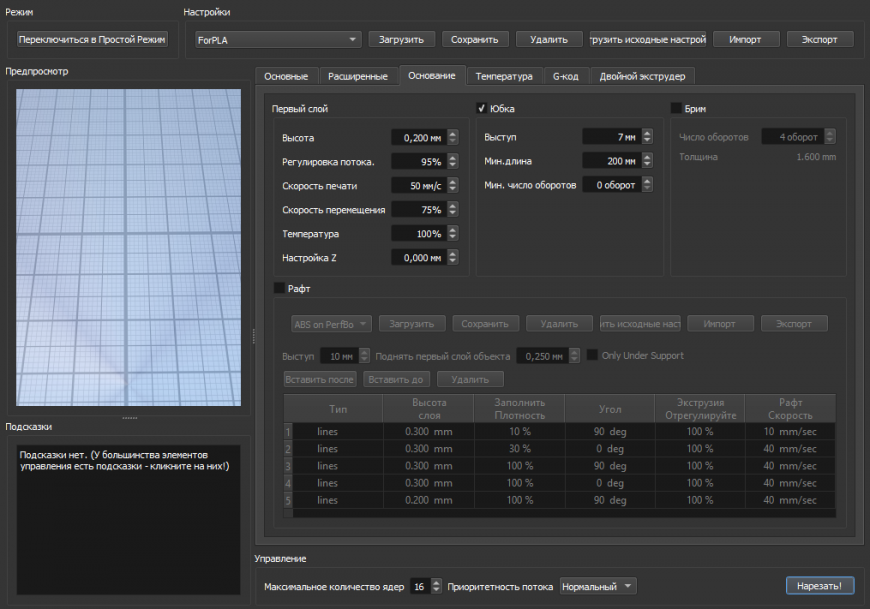Click Поднять первый слой объекта field
The width and height of the screenshot is (870, 609).
pos(543,356)
